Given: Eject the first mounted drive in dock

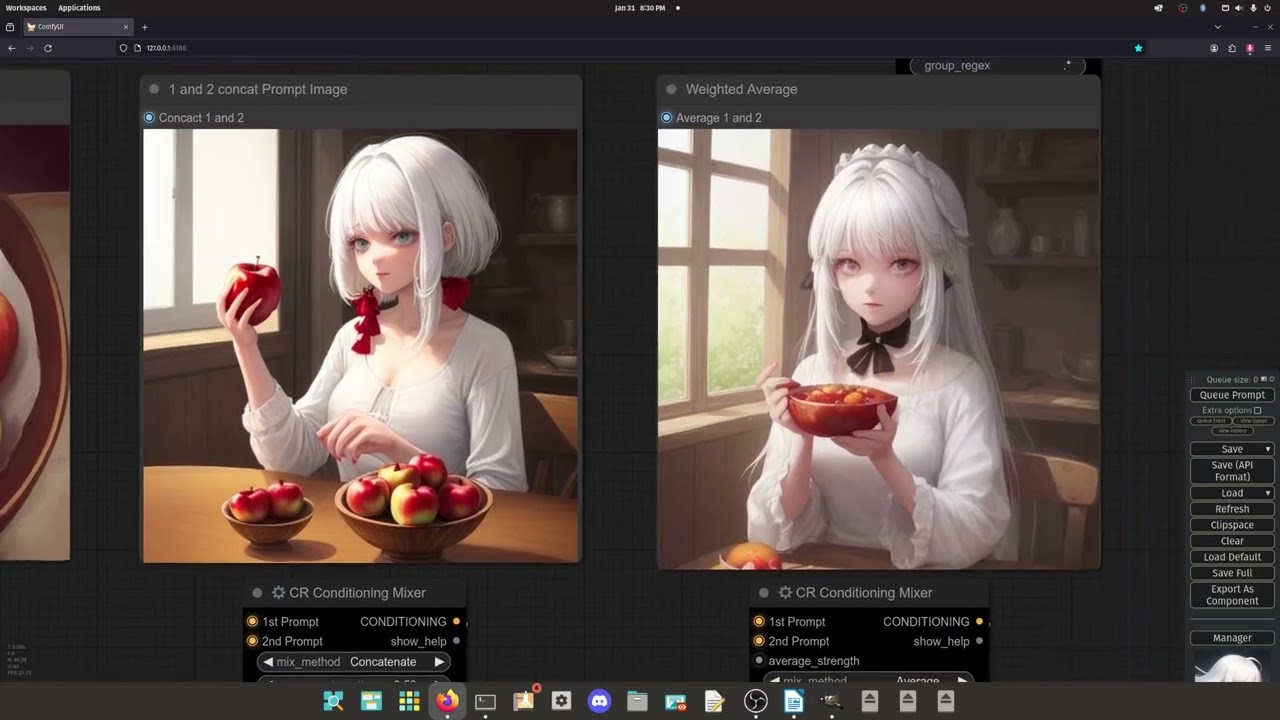Looking at the screenshot, I should click(869, 701).
